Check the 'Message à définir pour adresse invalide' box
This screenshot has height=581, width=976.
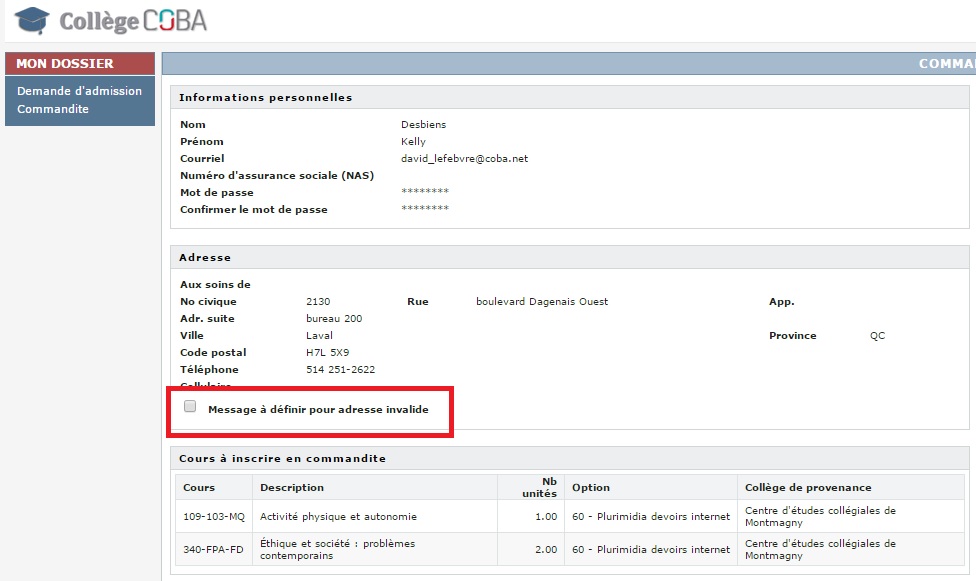coord(190,407)
